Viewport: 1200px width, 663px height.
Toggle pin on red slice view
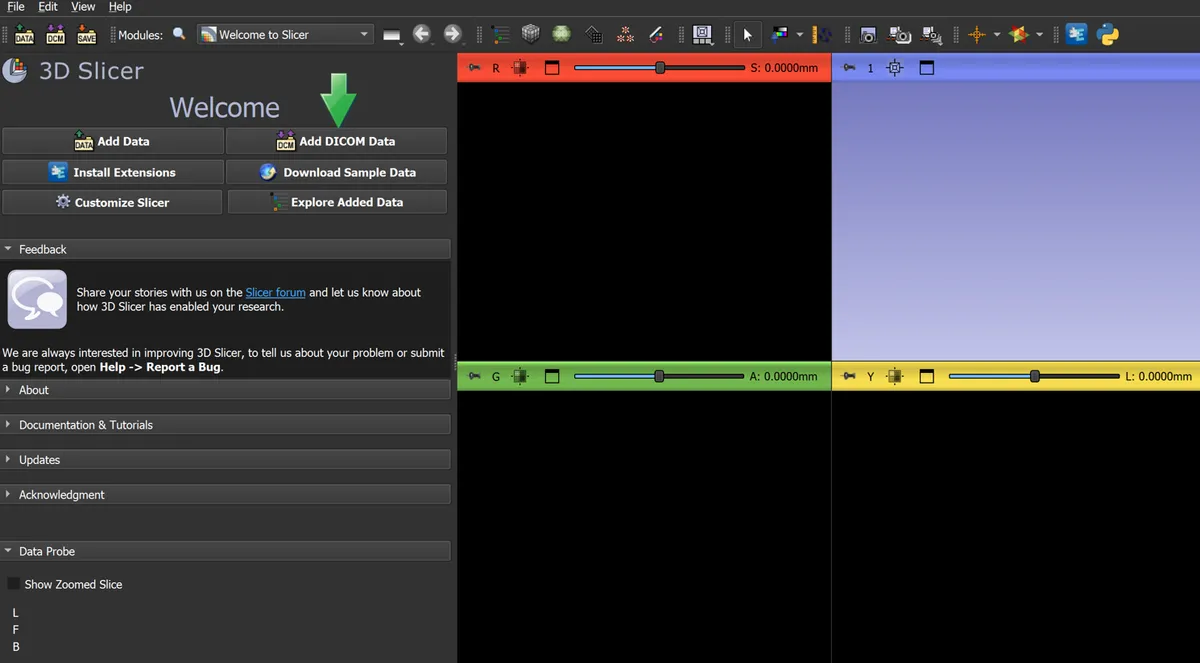click(469, 68)
